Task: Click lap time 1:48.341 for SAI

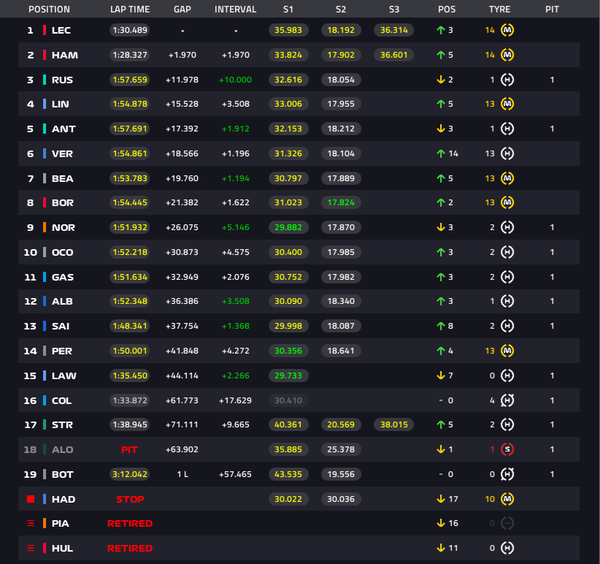Action: pyautogui.click(x=130, y=326)
